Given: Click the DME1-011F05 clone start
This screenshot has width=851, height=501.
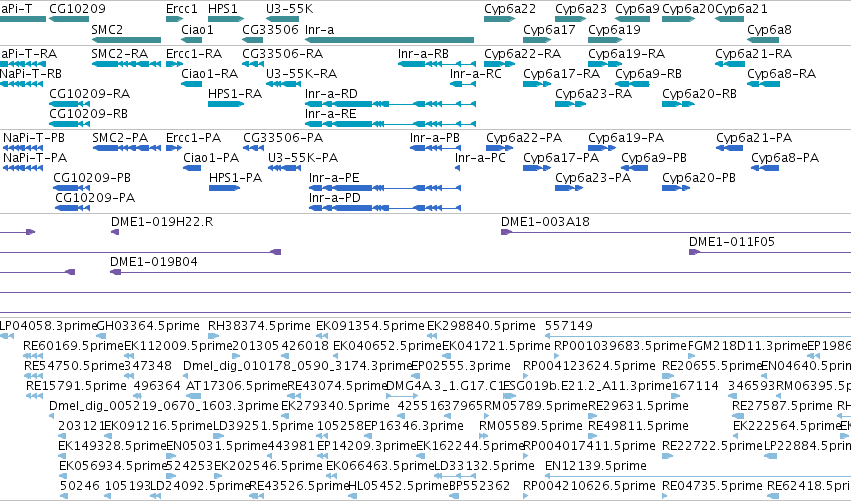Looking at the screenshot, I should [694, 252].
